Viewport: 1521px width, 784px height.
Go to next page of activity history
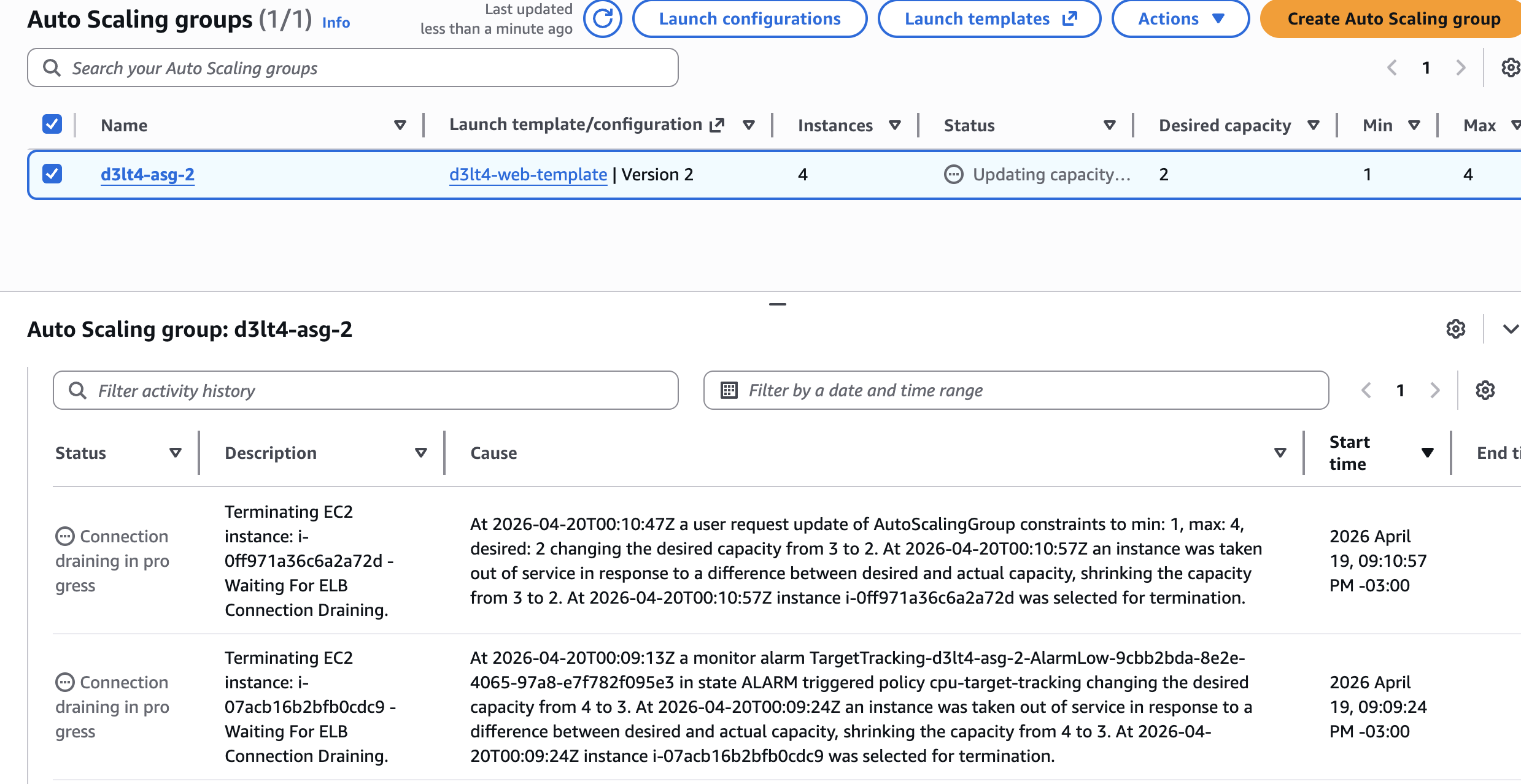tap(1434, 390)
